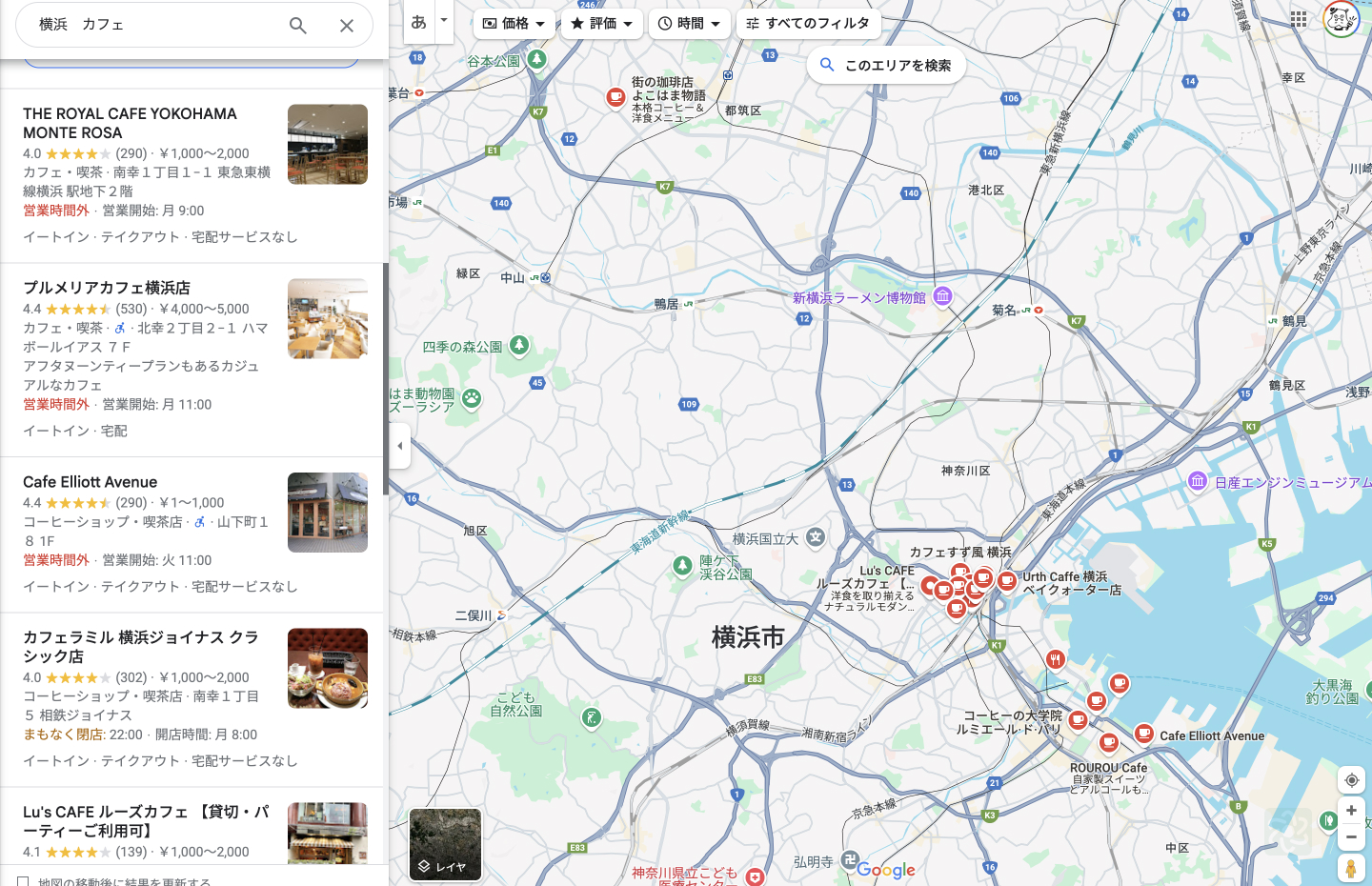Select the 四季の森公園 park marker

click(x=519, y=345)
